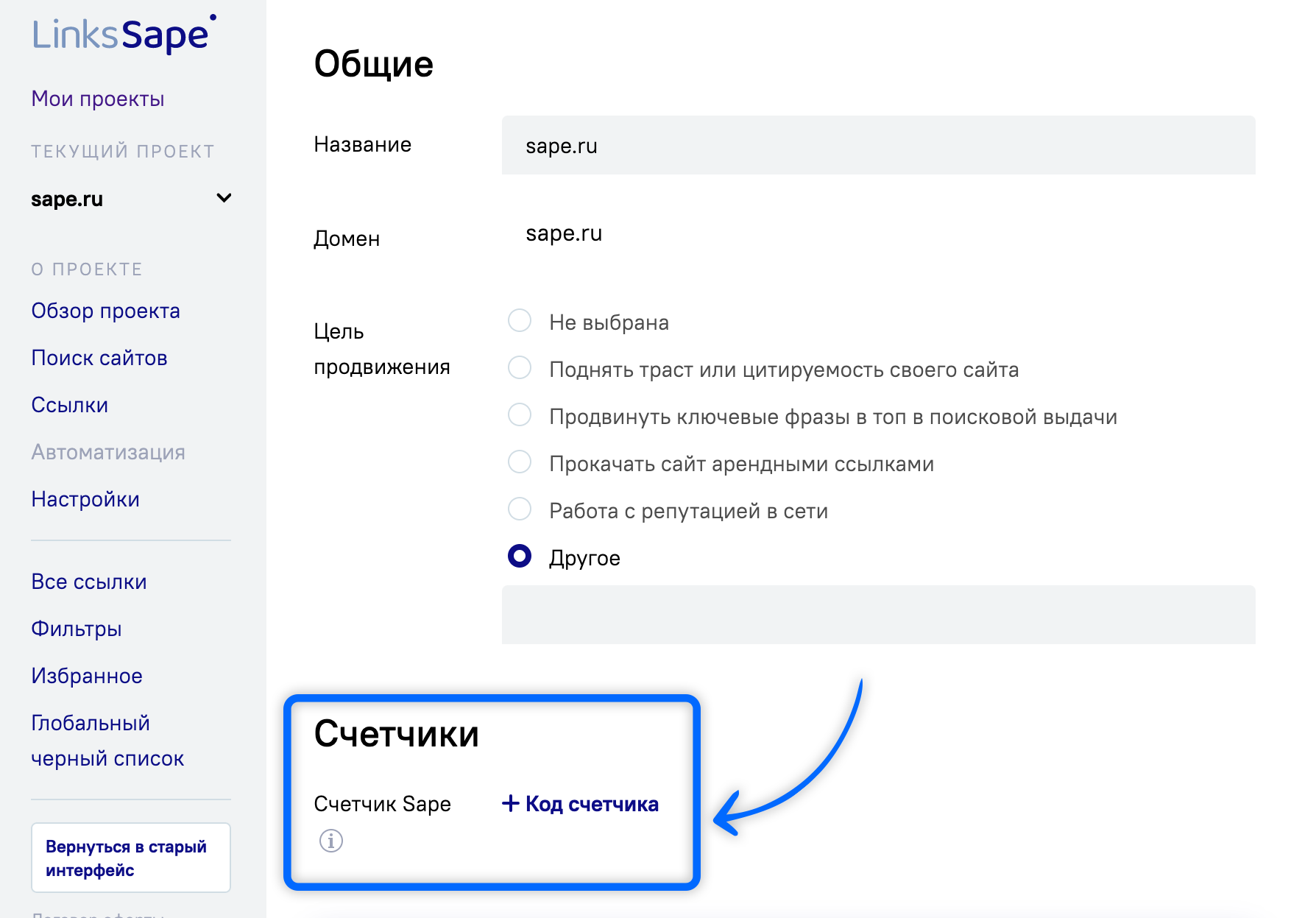Select the 'Другое' radio button
1316x918 pixels.
click(x=520, y=557)
